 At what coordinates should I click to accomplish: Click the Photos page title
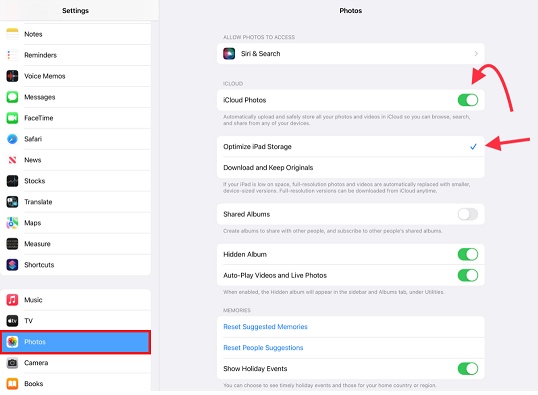coord(351,11)
